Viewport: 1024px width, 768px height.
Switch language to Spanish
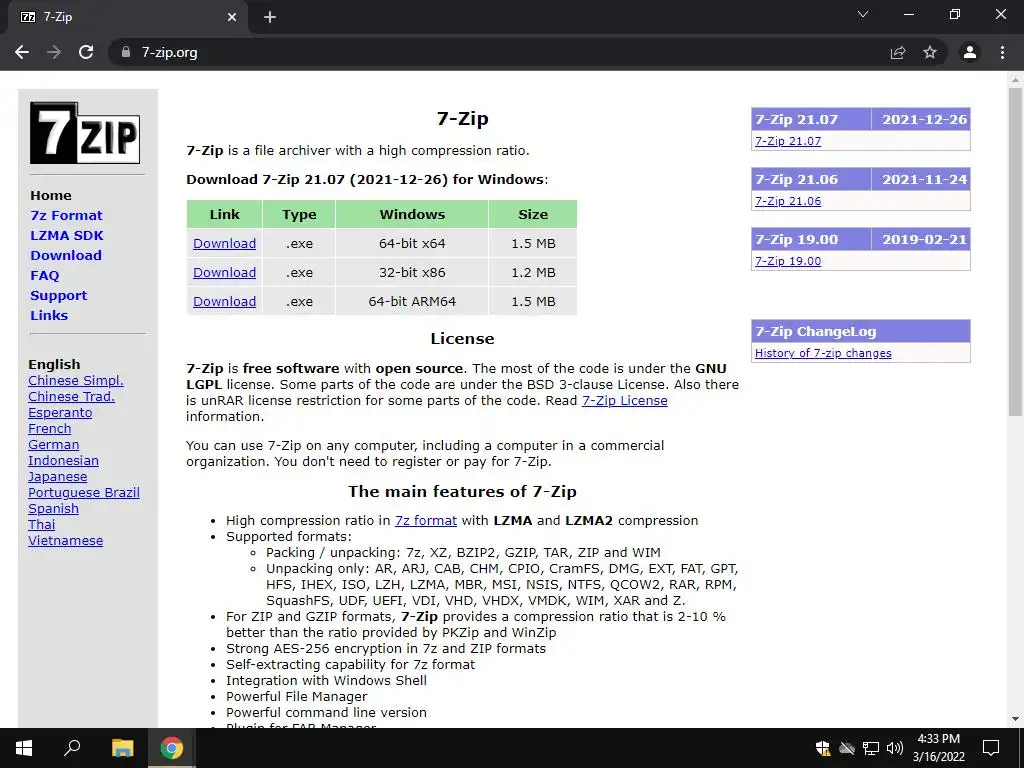(54, 509)
